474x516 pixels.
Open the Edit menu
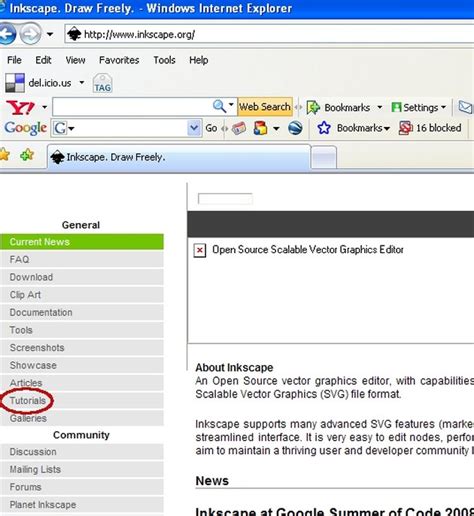click(43, 60)
